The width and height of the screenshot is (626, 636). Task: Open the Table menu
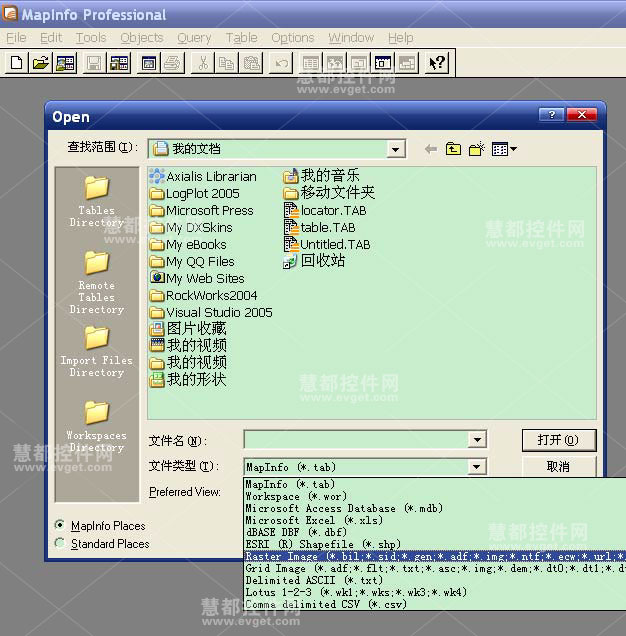point(242,38)
